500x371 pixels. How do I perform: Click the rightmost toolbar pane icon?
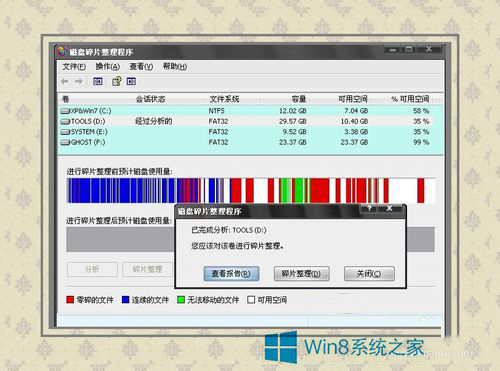point(131,81)
